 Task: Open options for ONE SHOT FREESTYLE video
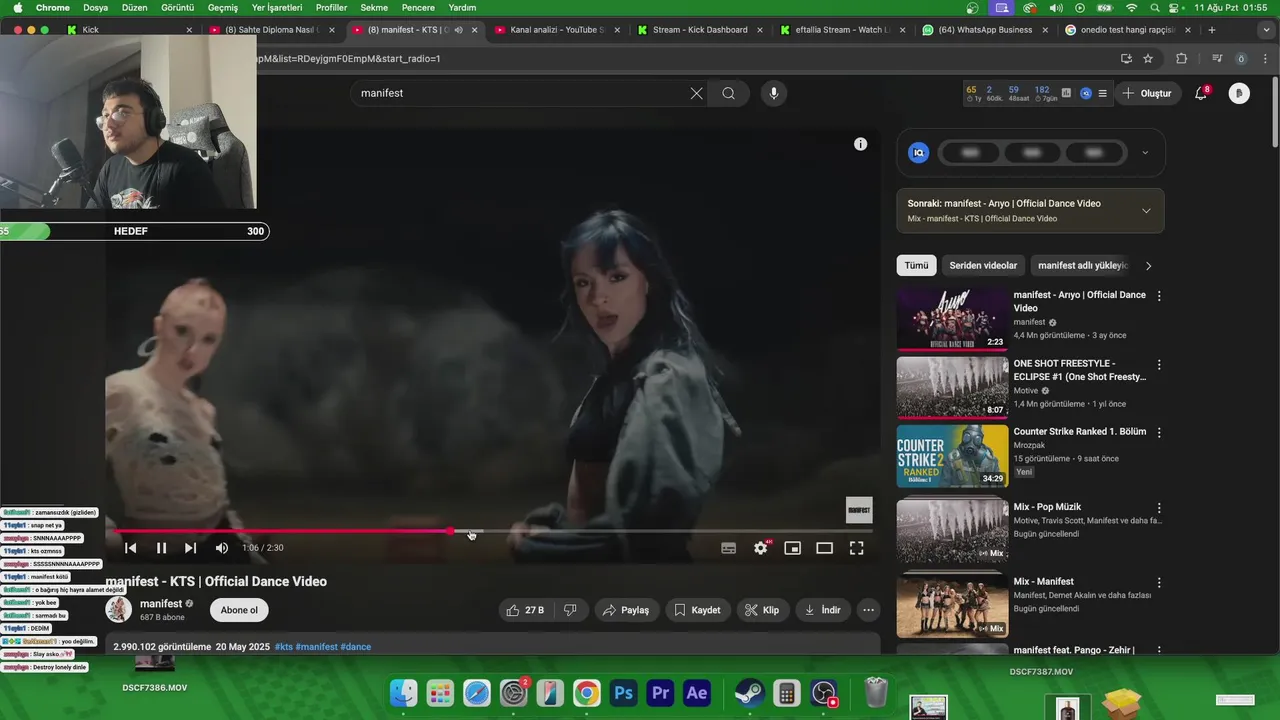click(x=1159, y=365)
